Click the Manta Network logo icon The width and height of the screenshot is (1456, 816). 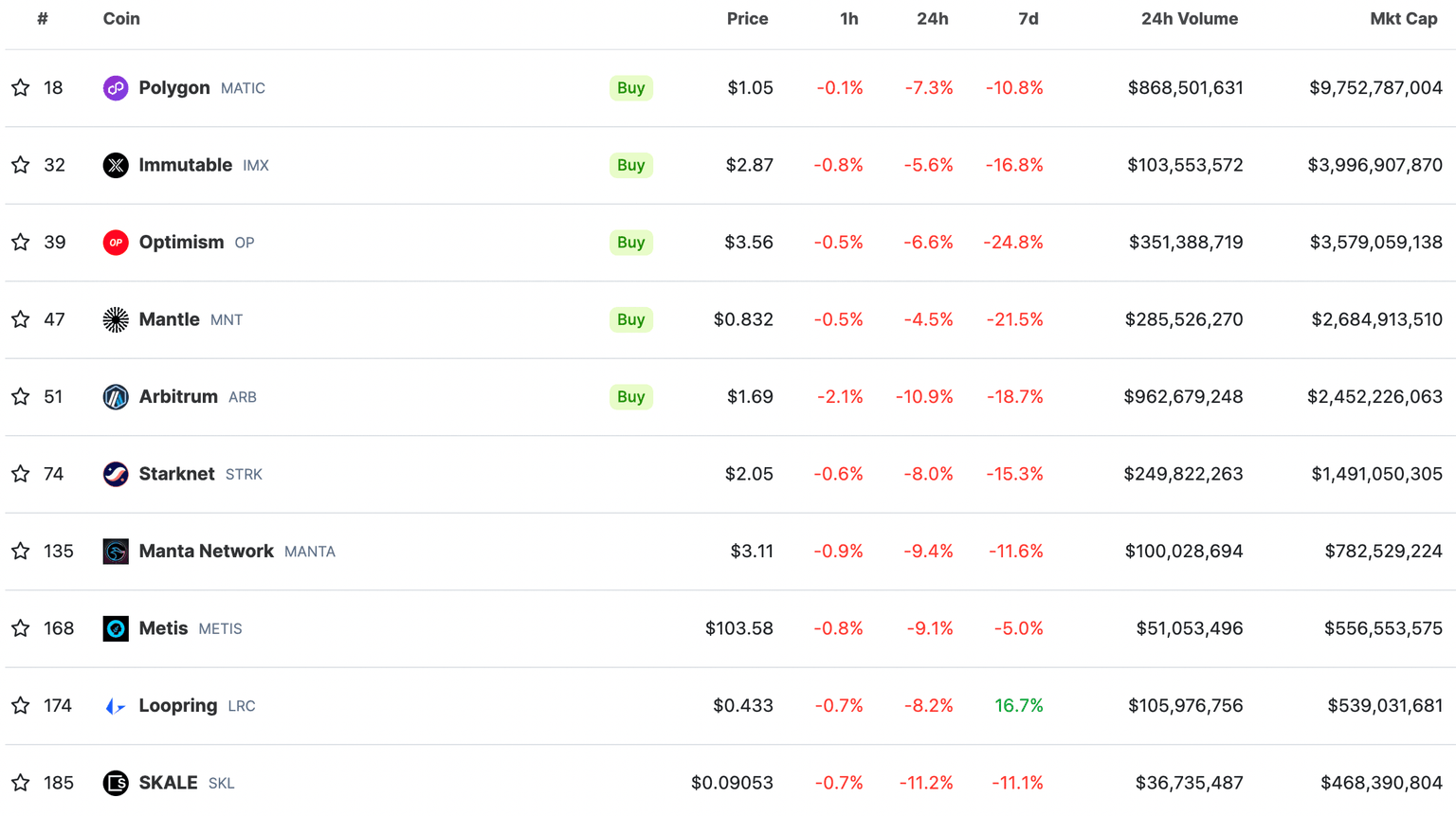click(x=116, y=552)
